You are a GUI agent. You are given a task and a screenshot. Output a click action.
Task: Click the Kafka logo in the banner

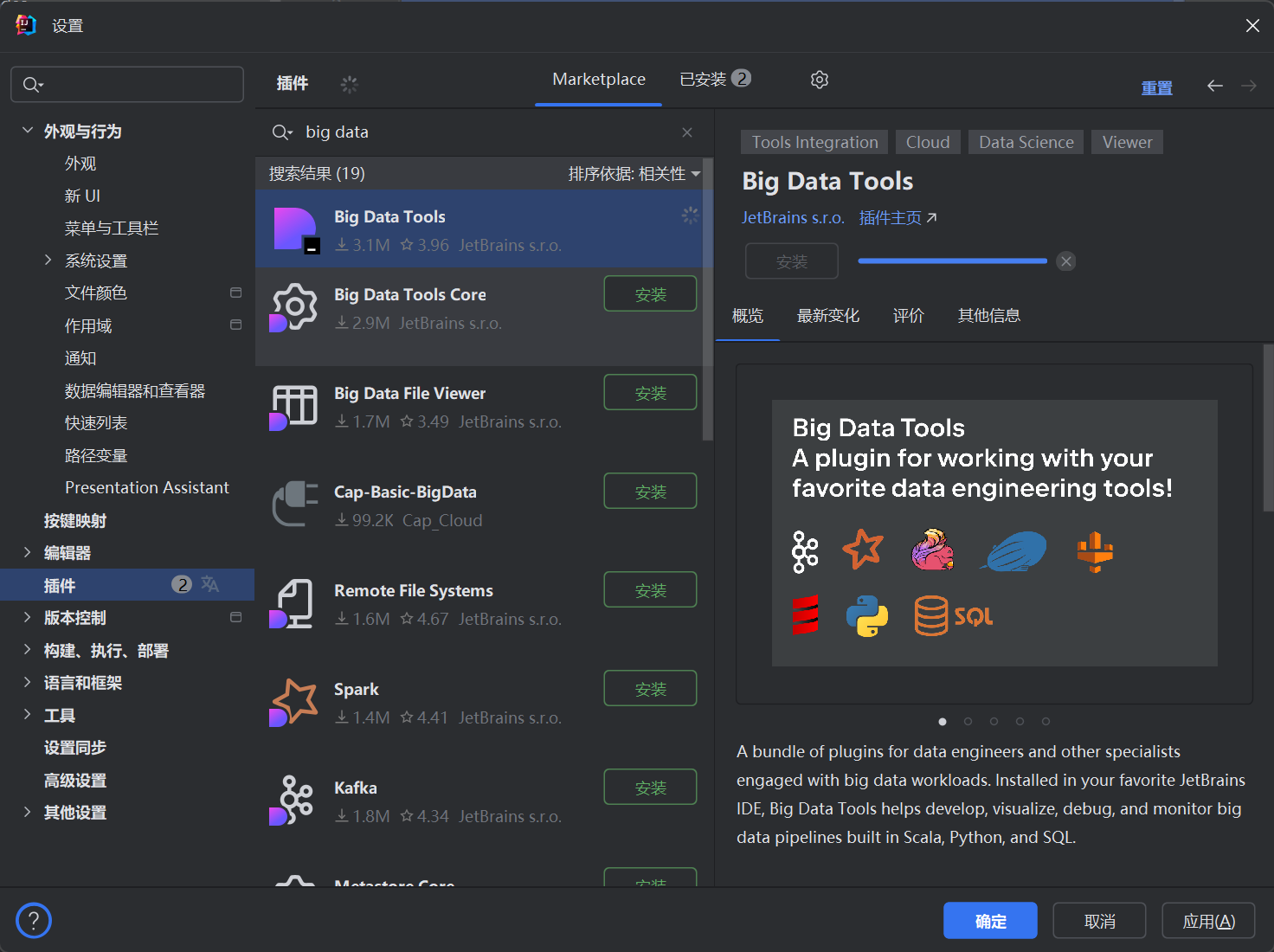(805, 551)
